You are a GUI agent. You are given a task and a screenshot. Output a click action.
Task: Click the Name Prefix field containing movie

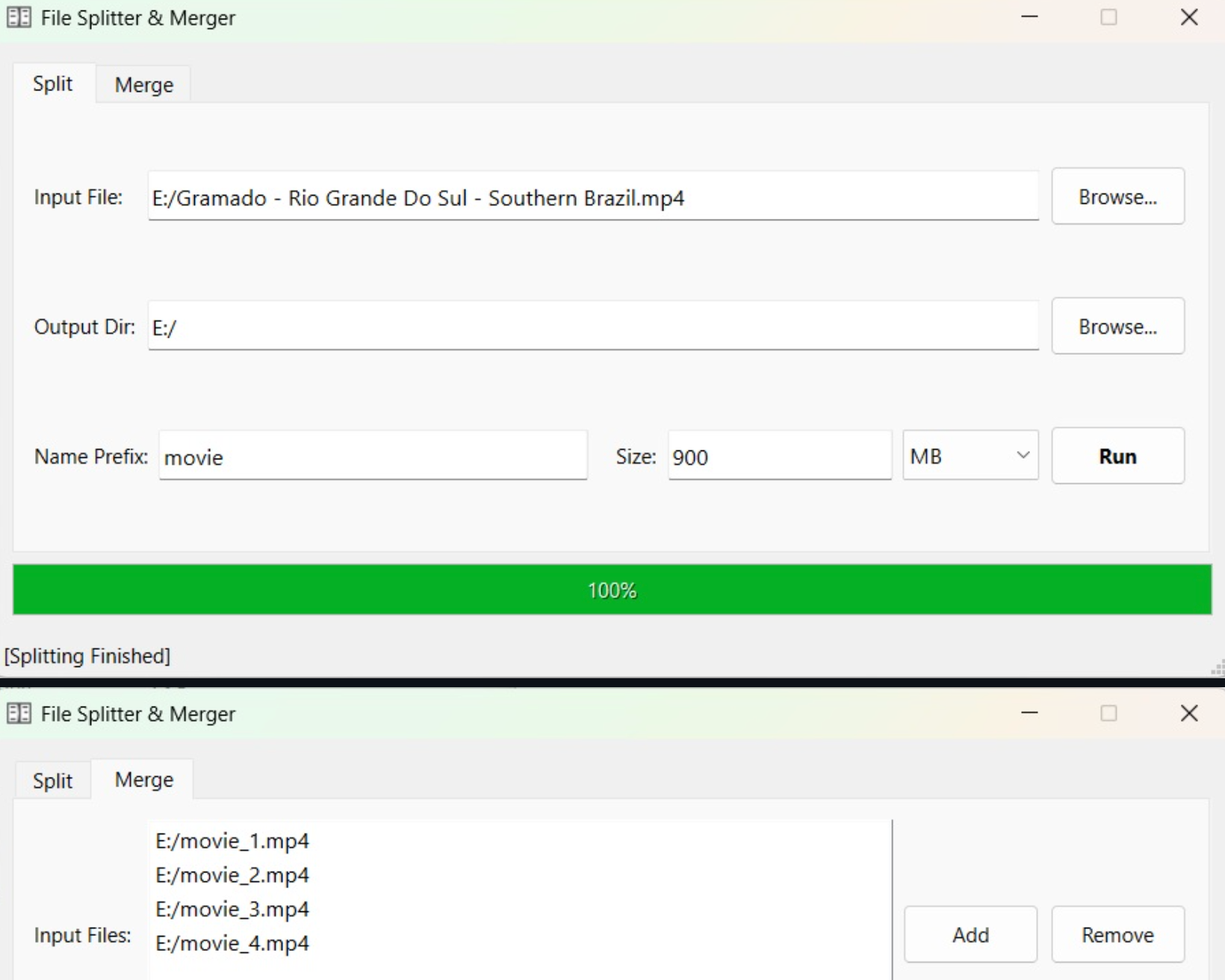(372, 456)
